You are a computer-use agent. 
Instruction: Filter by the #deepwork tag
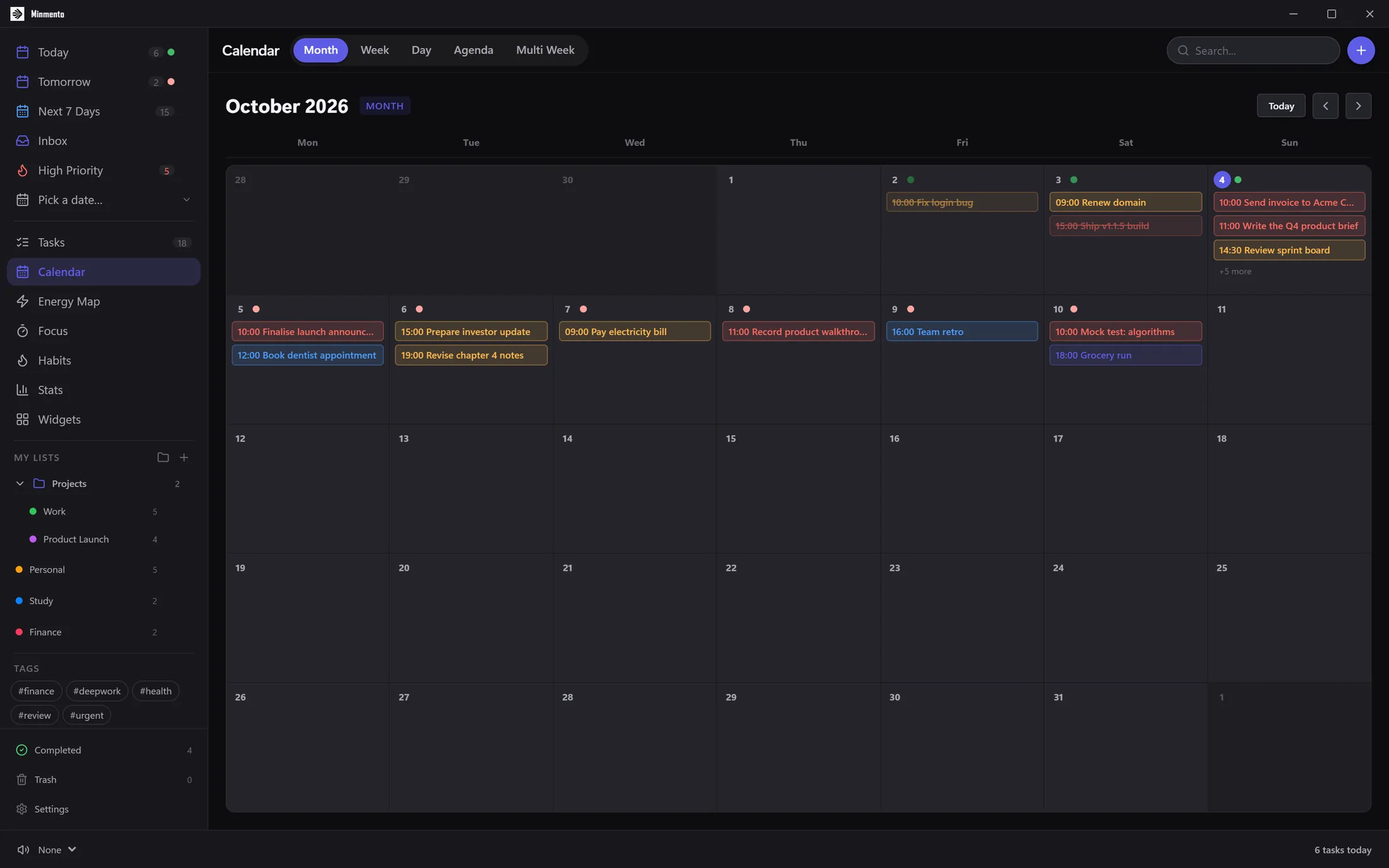coord(97,691)
